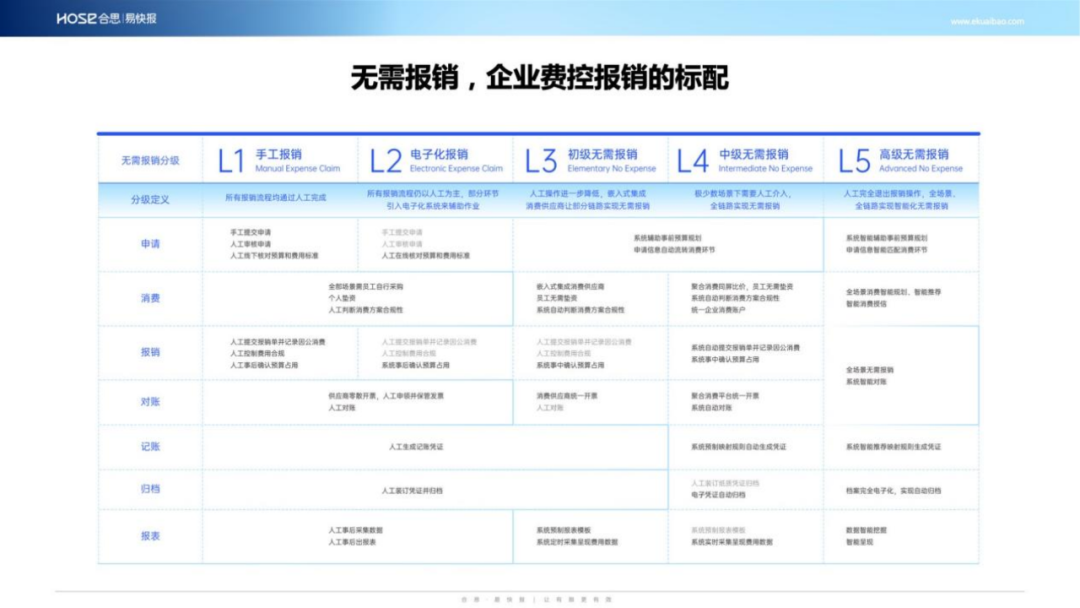
Task: Click 供应商零散开票，人工申领并保管发票 text
Action: tap(386, 396)
